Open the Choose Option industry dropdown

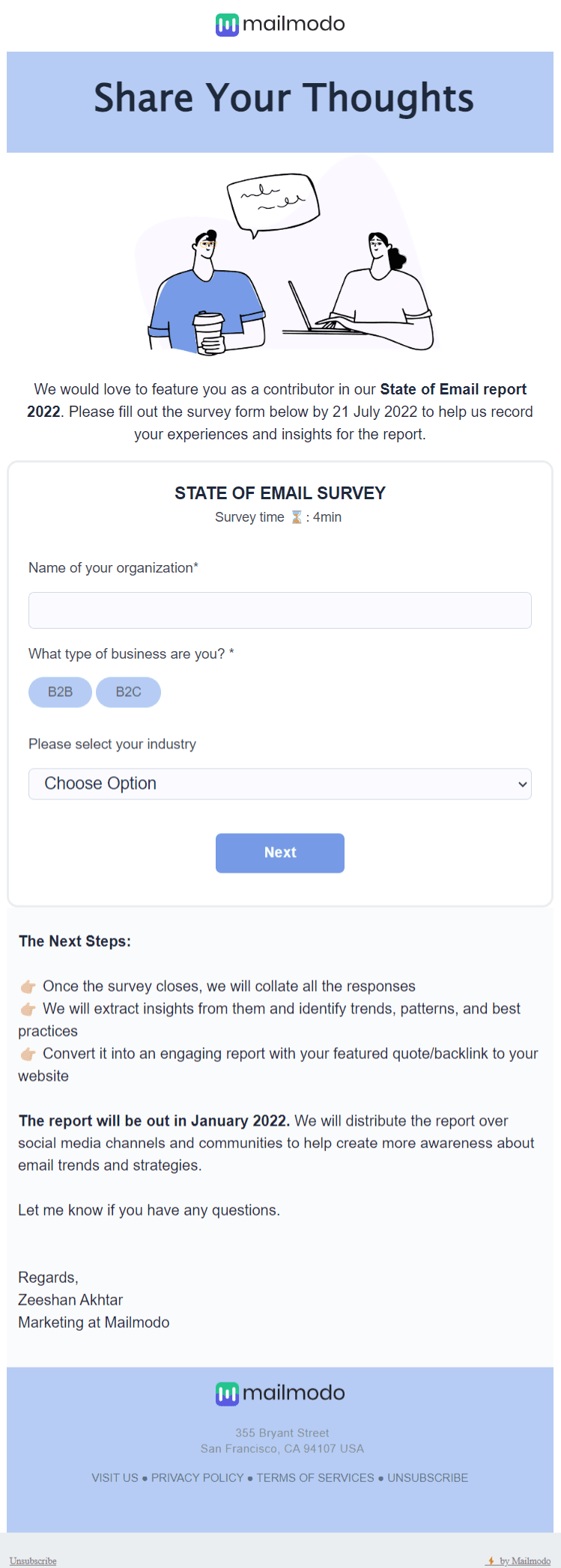280,784
